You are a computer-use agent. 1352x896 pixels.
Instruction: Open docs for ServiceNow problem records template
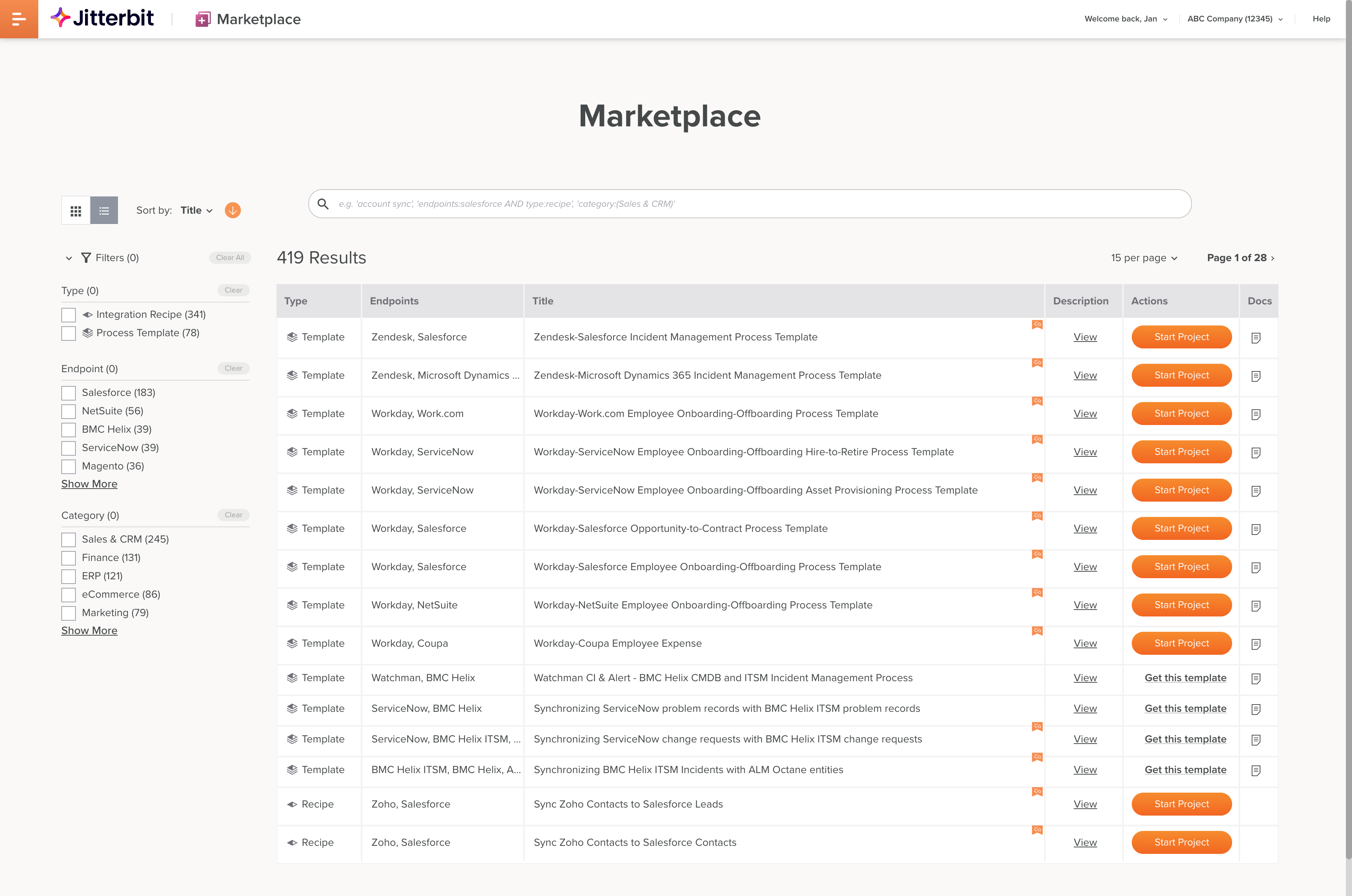[x=1256, y=709]
